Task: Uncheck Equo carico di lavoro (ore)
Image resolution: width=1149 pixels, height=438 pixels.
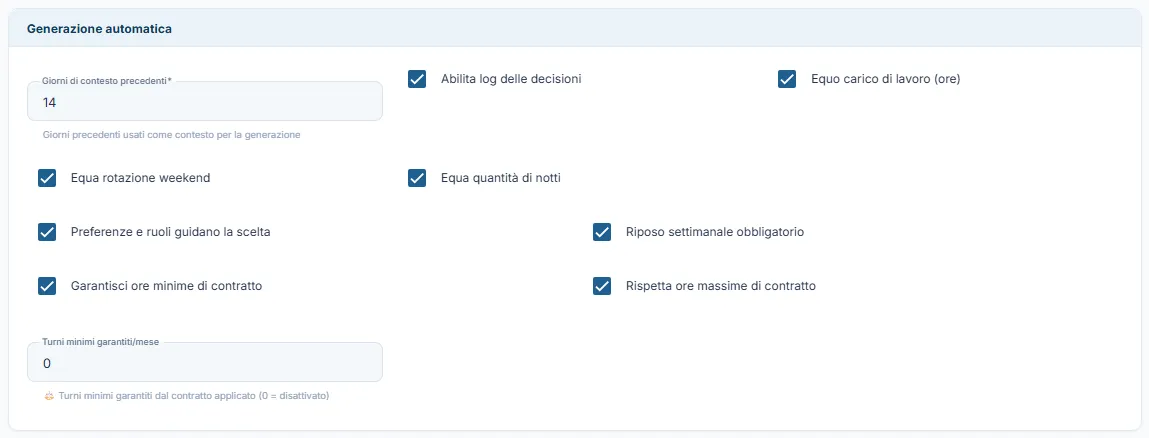Action: [x=787, y=79]
